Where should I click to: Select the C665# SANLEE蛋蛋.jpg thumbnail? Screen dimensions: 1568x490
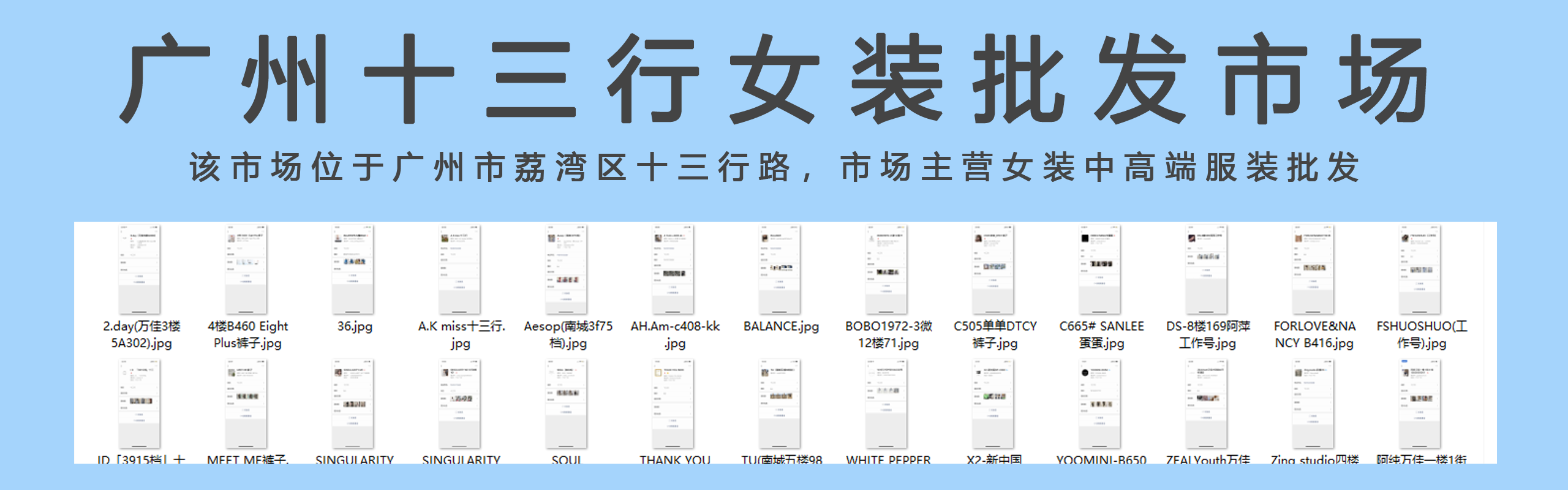click(1100, 269)
